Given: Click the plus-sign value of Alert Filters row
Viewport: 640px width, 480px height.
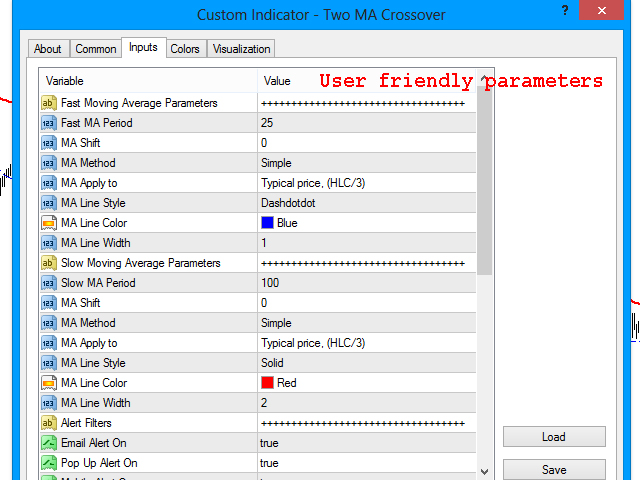Looking at the screenshot, I should click(x=363, y=423).
